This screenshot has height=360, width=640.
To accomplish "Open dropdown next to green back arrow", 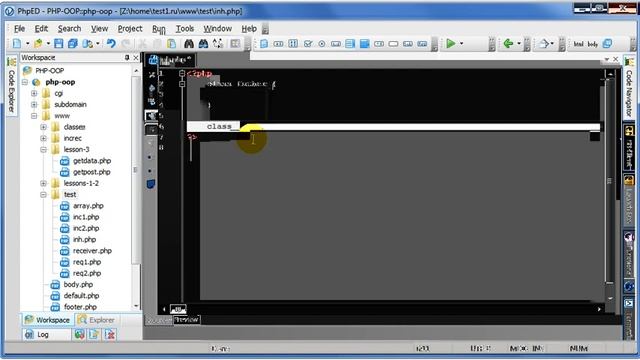I will (519, 43).
